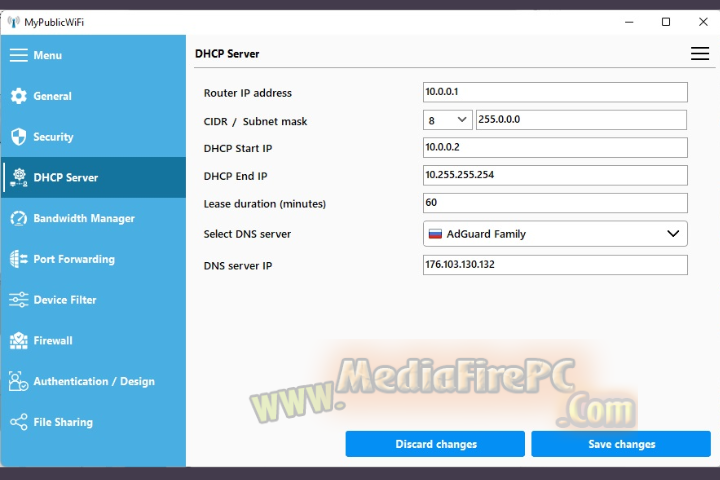The height and width of the screenshot is (480, 720).
Task: Click the Lease duration field showing 60
Action: click(x=555, y=203)
